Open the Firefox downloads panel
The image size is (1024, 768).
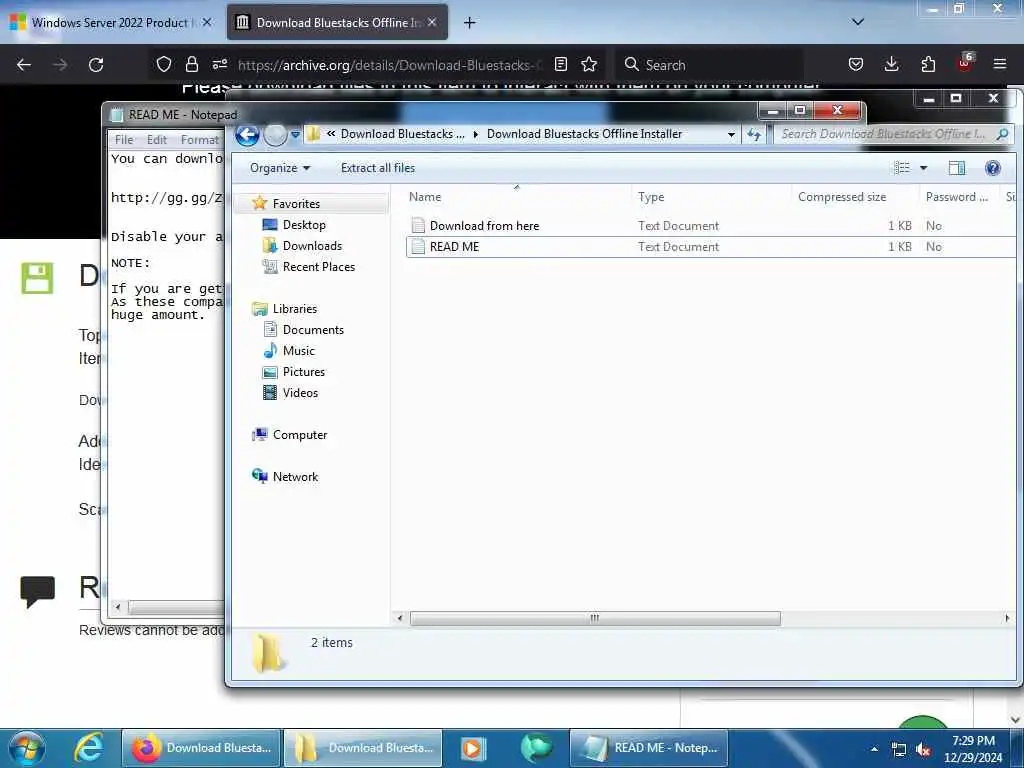tap(891, 64)
